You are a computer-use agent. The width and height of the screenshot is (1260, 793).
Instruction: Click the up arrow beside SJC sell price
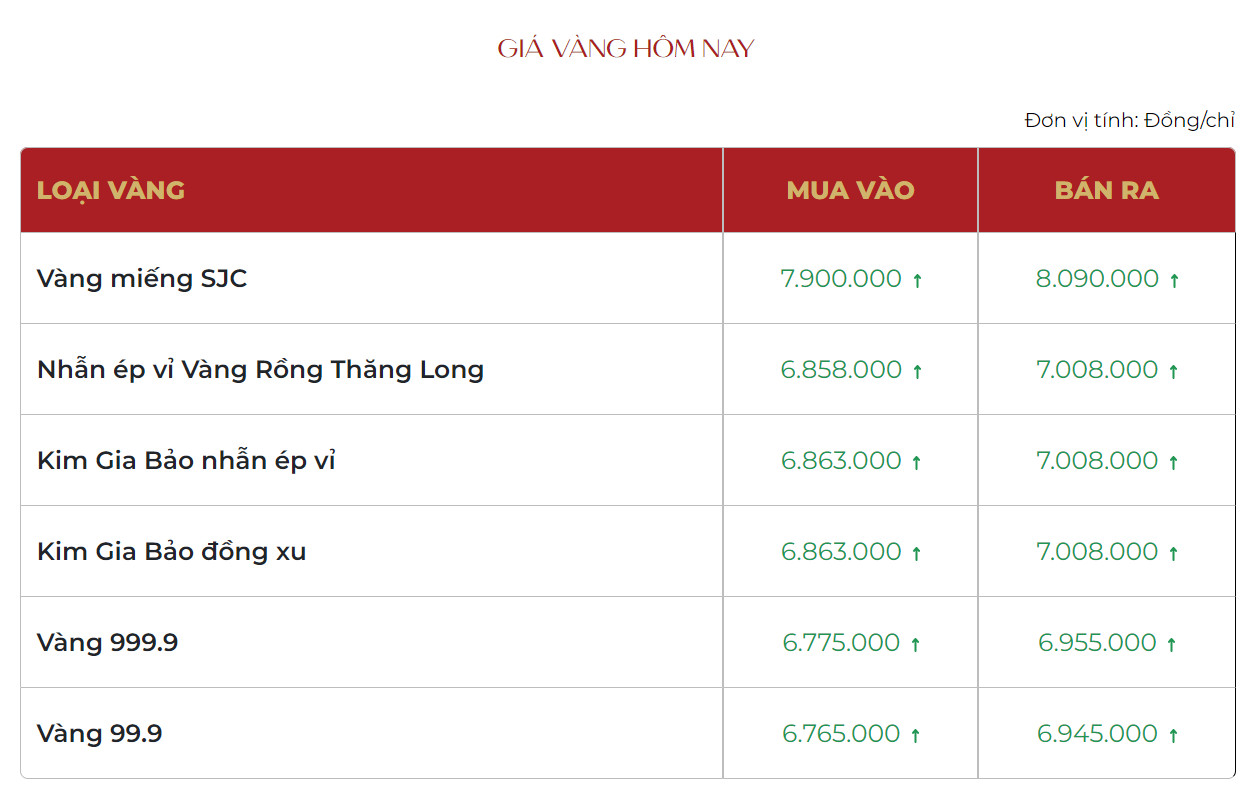[1174, 280]
